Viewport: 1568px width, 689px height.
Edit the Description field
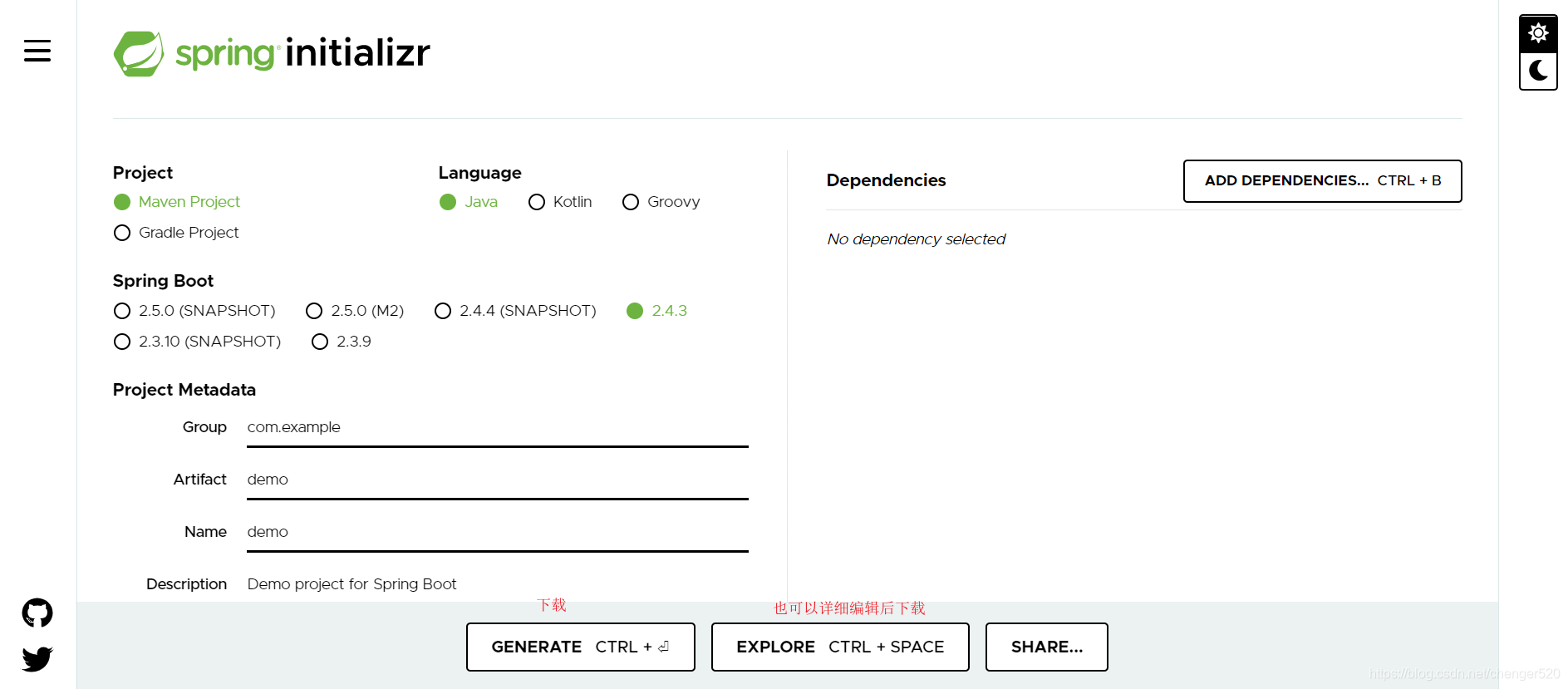tap(497, 584)
